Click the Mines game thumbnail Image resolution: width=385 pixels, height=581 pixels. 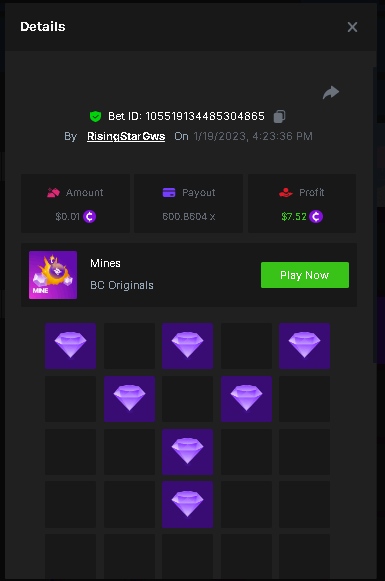tap(53, 275)
